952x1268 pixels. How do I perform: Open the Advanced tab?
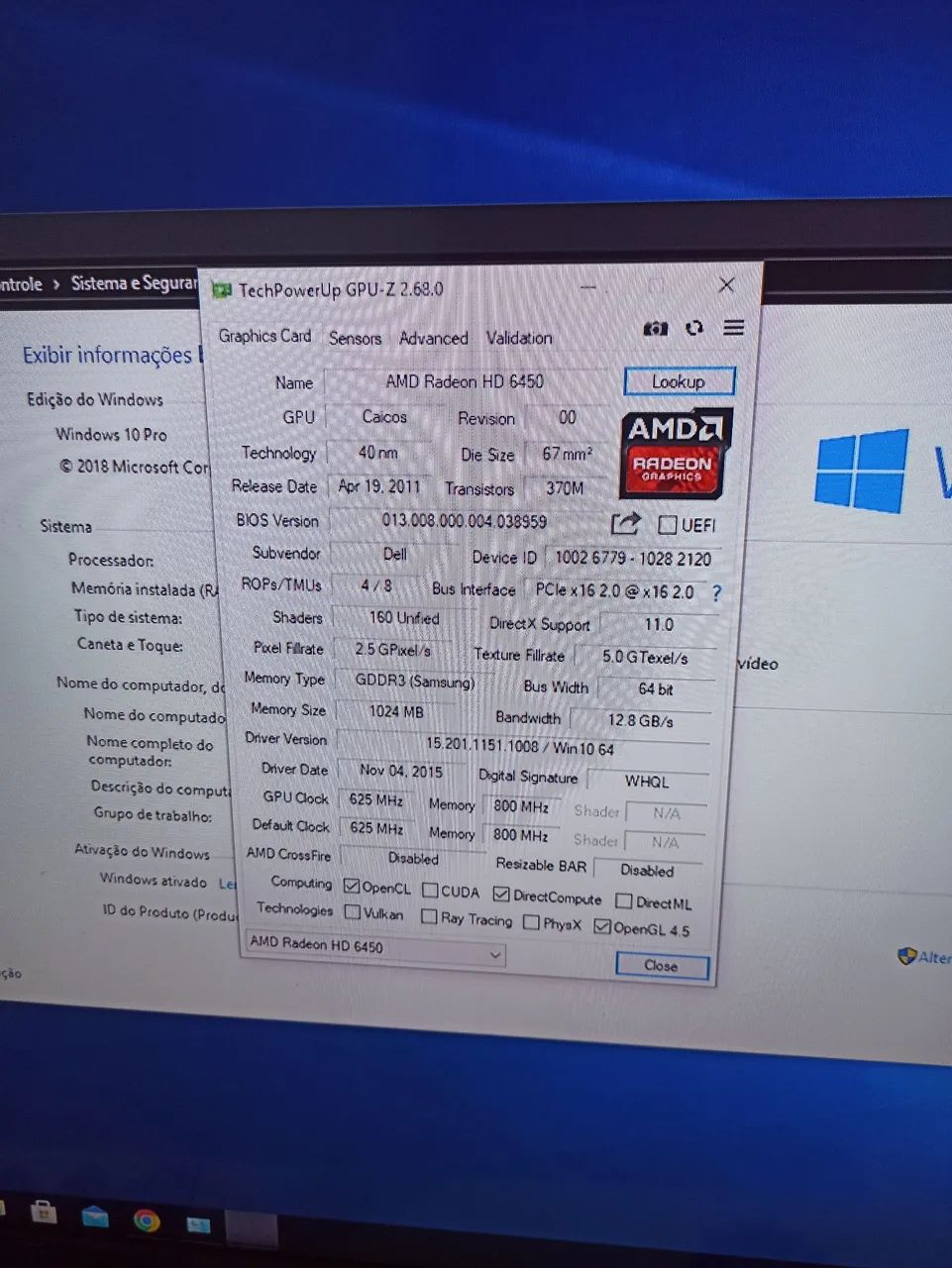(433, 338)
